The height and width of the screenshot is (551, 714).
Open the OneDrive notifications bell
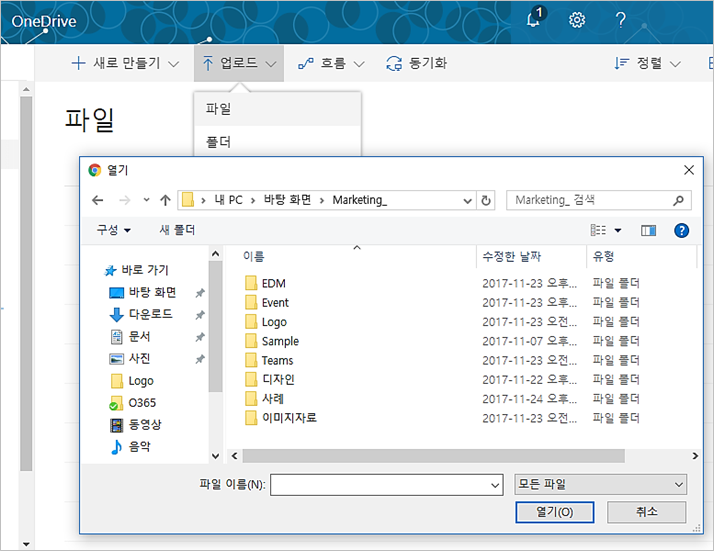pos(535,19)
